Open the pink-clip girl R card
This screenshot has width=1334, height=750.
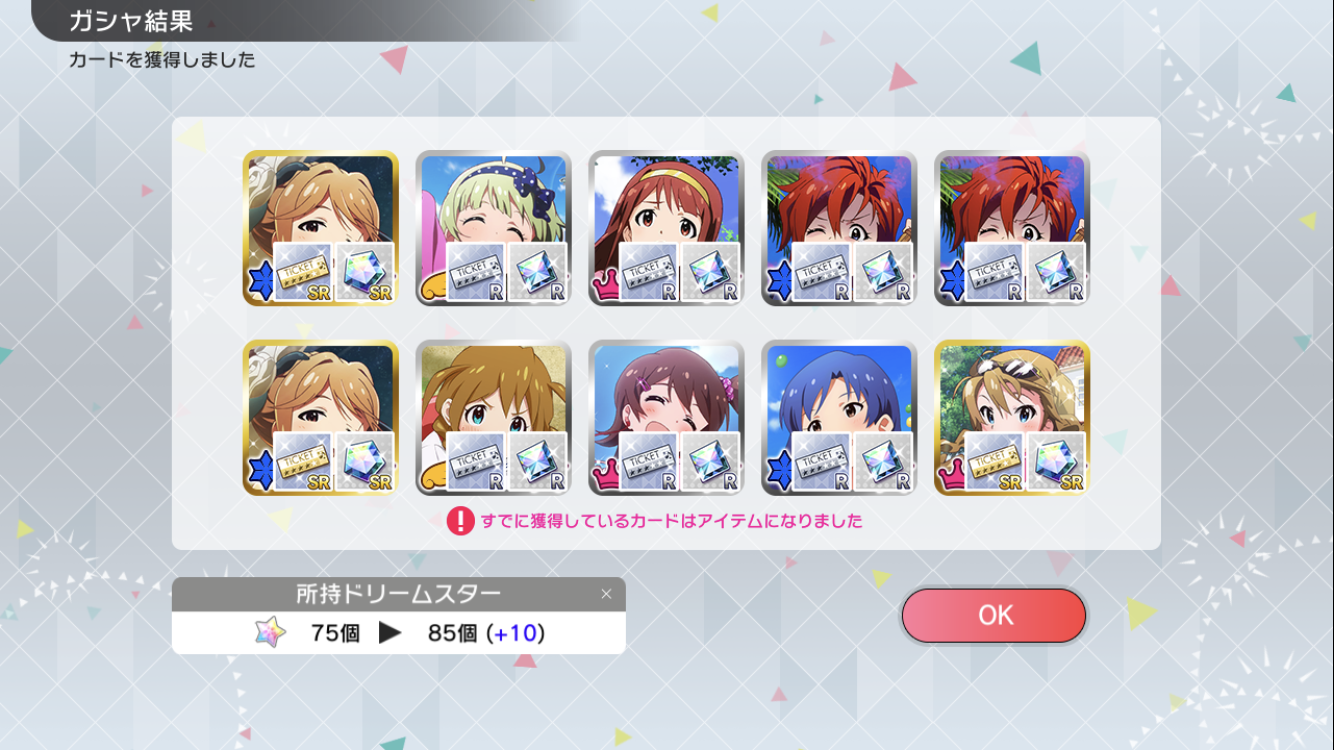point(666,417)
